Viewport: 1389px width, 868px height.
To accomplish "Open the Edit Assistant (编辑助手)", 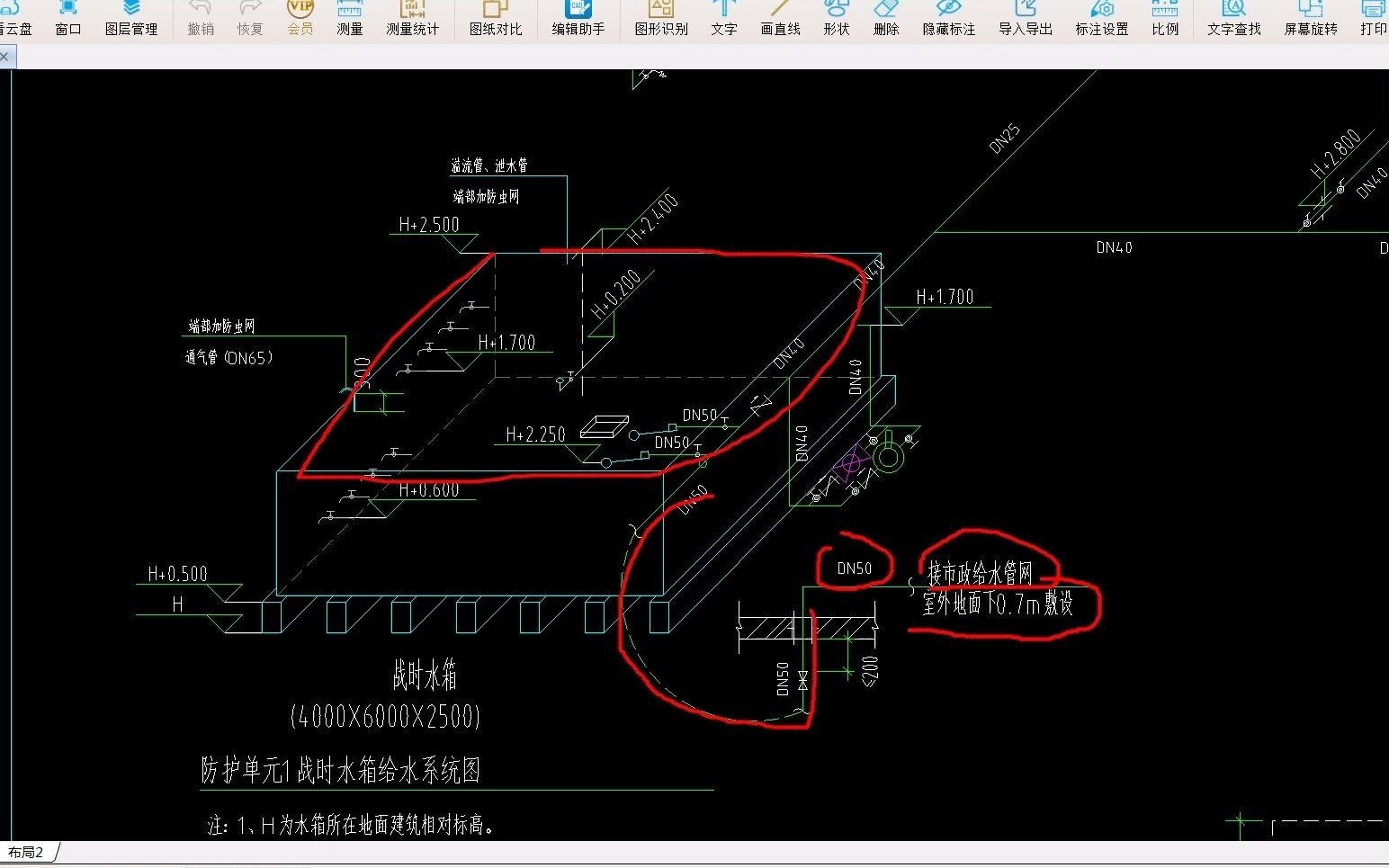I will 578,18.
